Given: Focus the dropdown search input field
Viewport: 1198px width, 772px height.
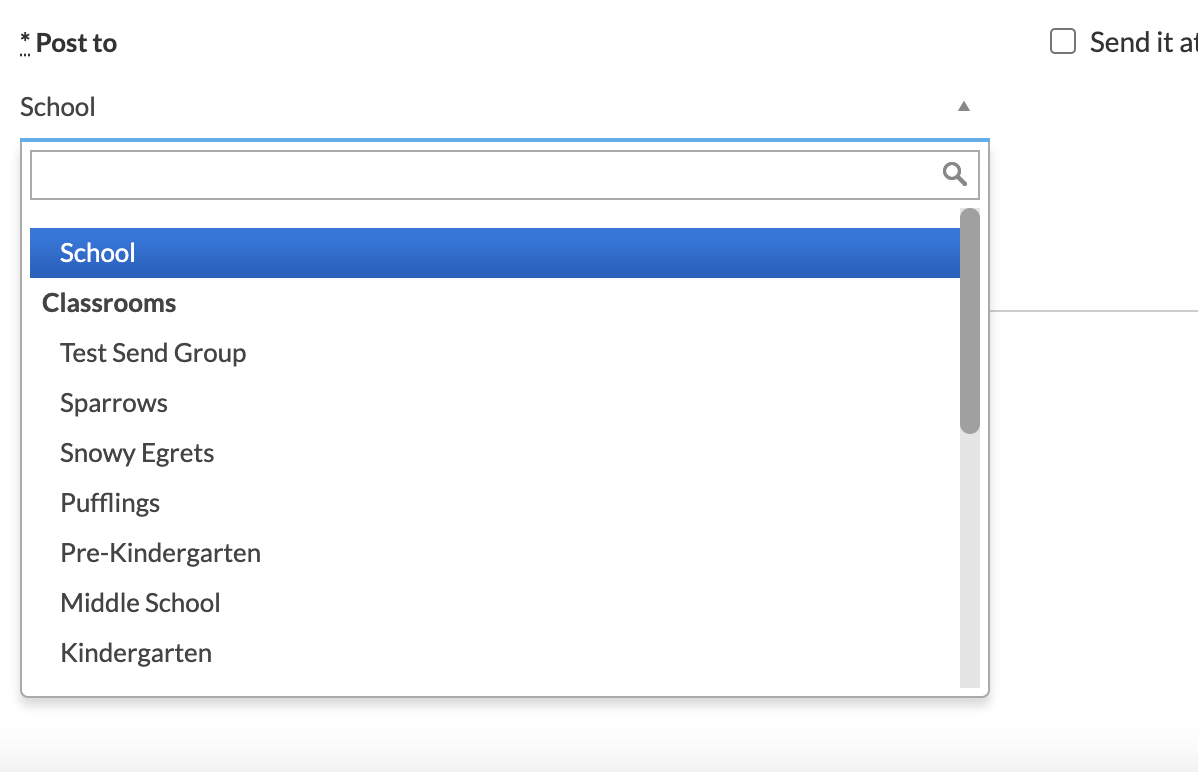Looking at the screenshot, I should 504,175.
